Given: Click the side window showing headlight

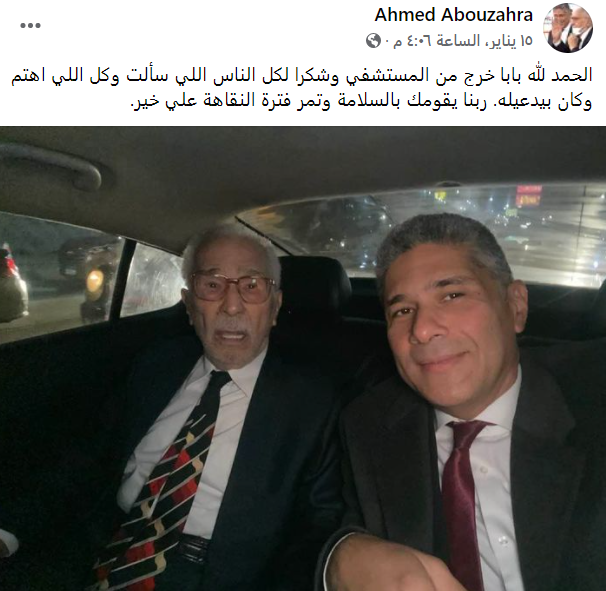Looking at the screenshot, I should tap(58, 278).
